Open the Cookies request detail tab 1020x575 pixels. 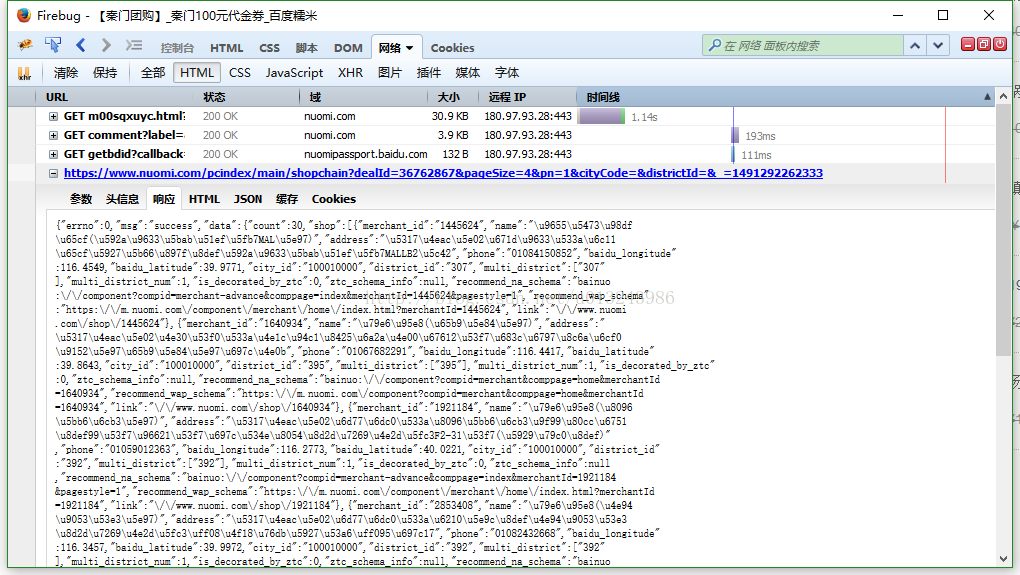pos(334,199)
